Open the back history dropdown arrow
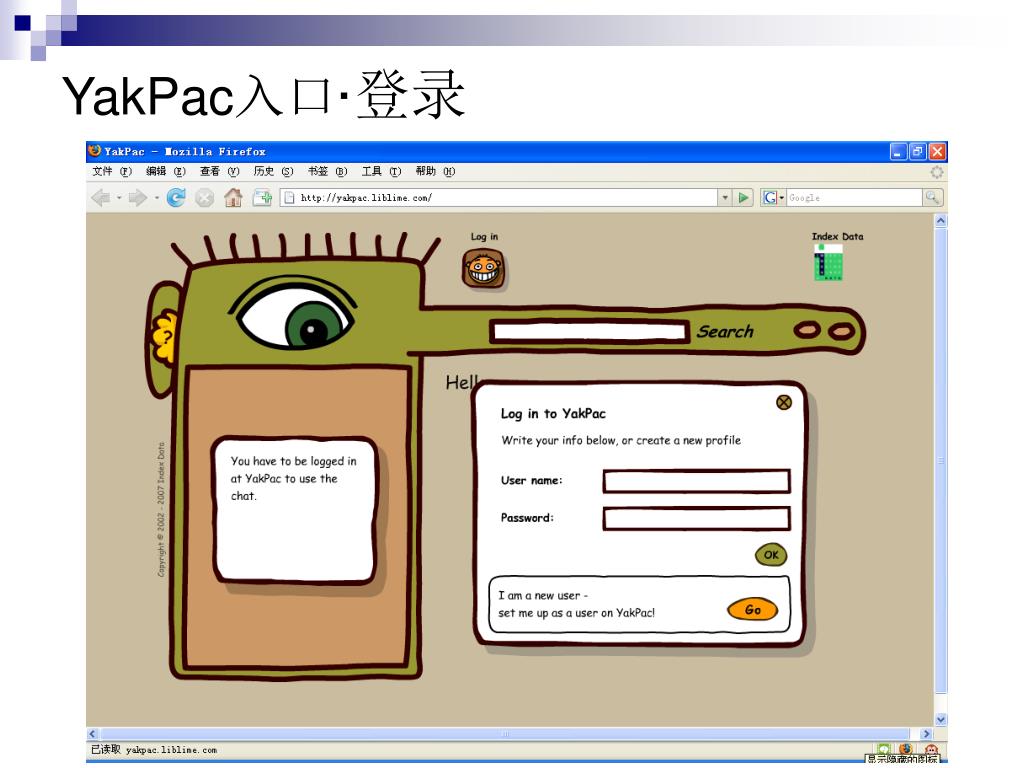 (x=119, y=197)
